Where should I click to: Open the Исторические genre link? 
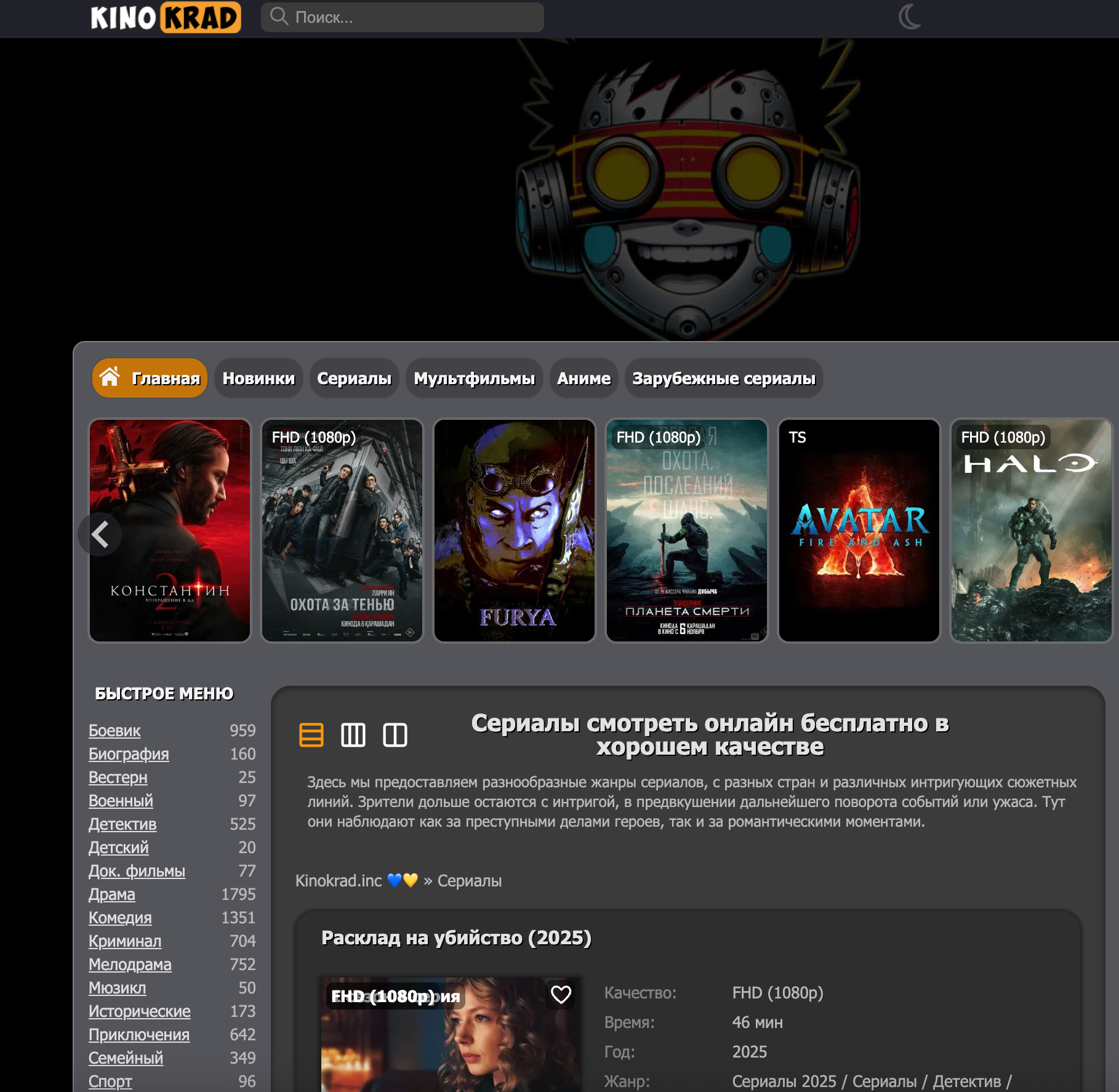click(x=140, y=1011)
